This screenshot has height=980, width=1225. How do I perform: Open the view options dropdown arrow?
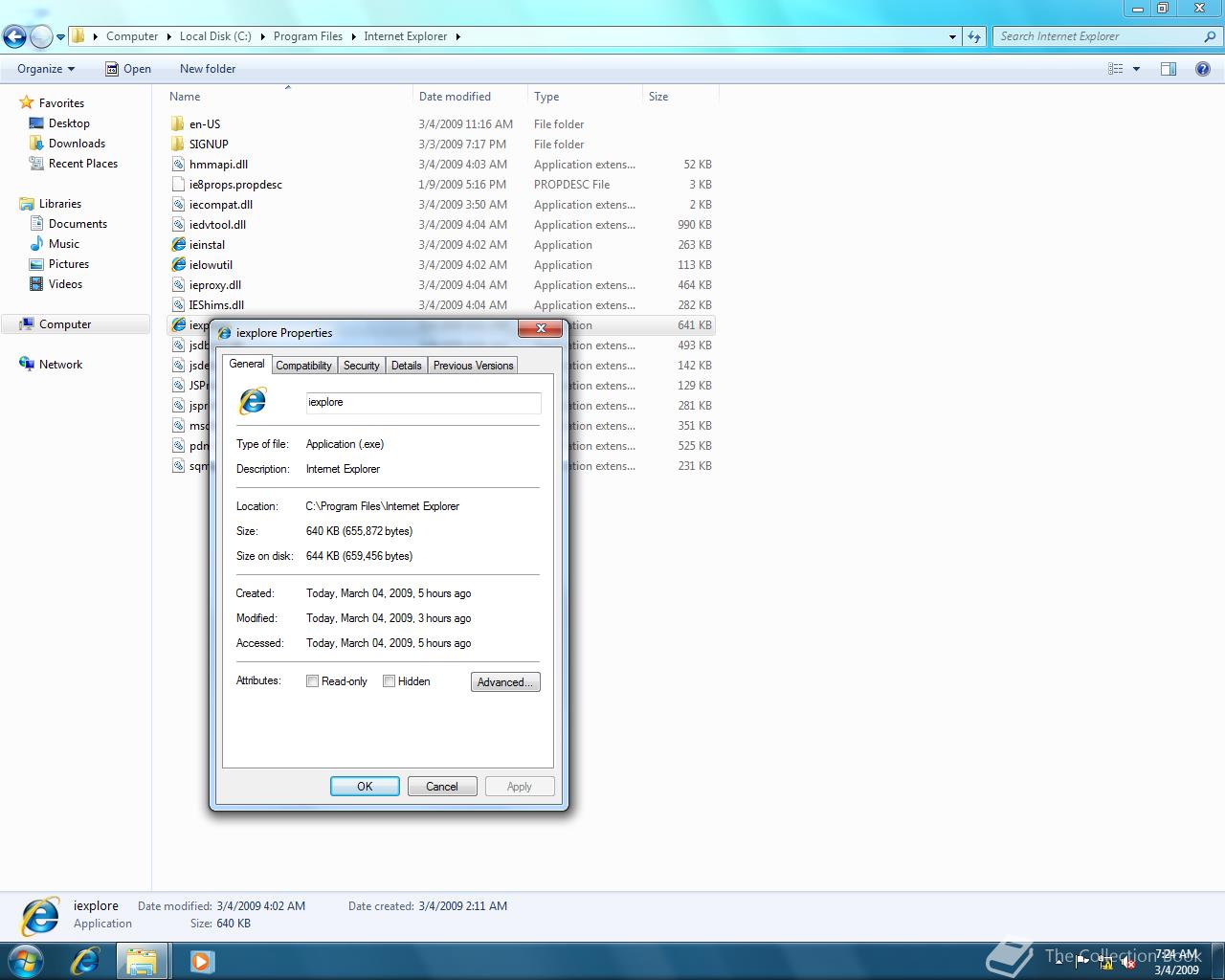point(1136,69)
